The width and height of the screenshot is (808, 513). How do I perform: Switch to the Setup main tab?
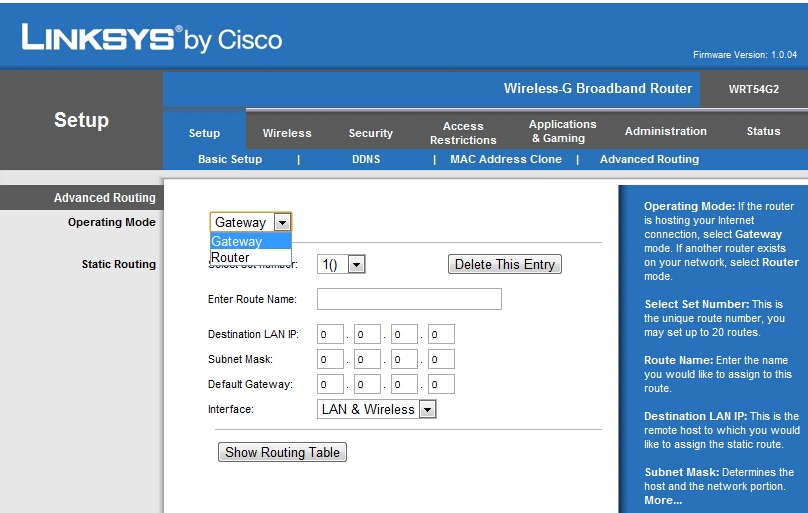205,133
